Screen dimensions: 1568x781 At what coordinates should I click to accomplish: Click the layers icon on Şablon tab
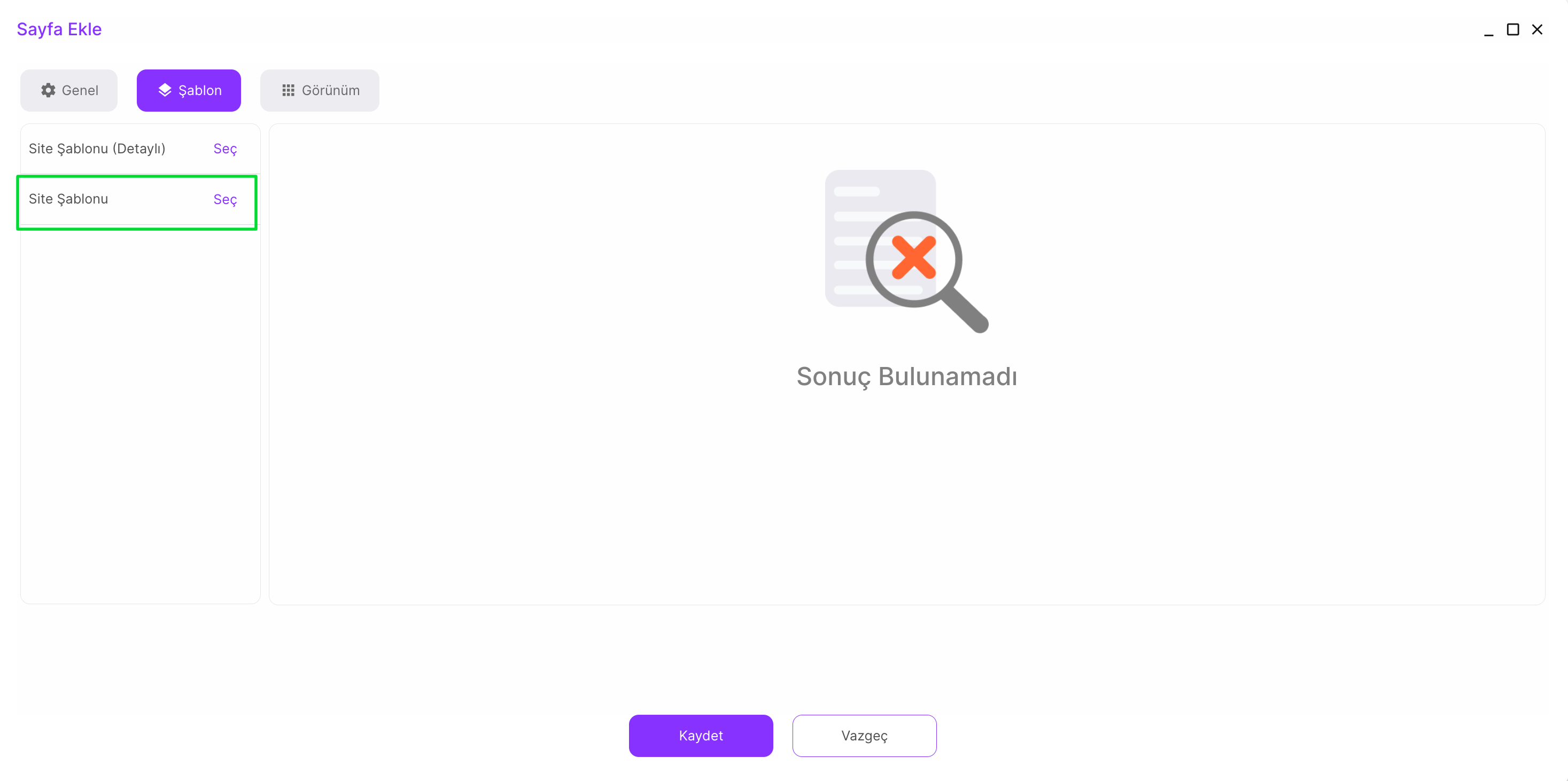pos(165,91)
